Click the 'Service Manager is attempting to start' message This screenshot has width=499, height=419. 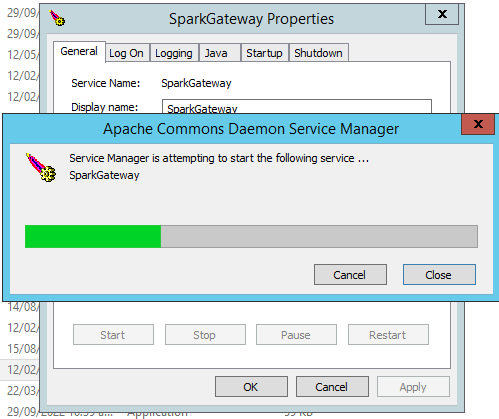pos(219,158)
